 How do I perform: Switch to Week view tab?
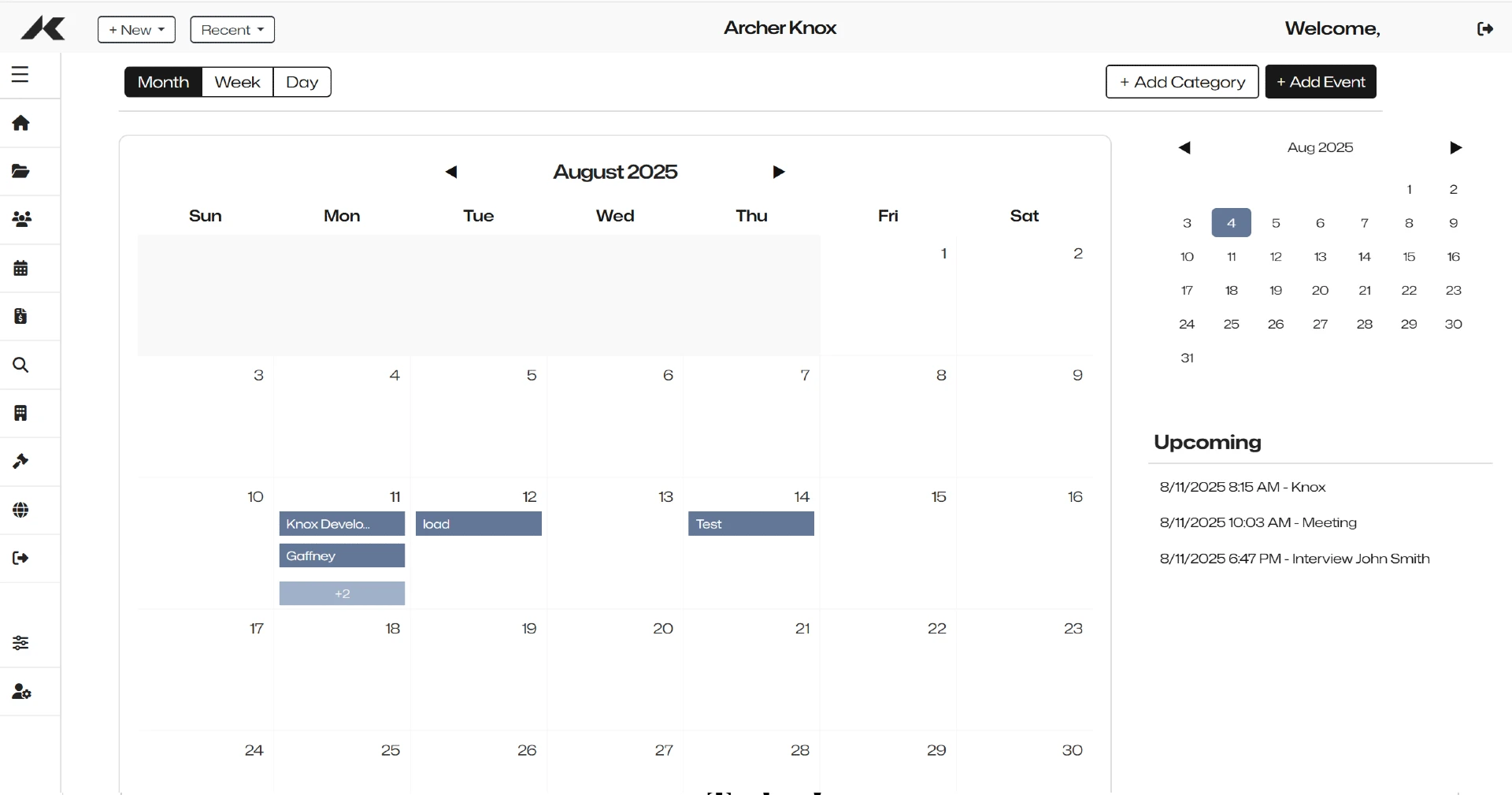point(237,82)
